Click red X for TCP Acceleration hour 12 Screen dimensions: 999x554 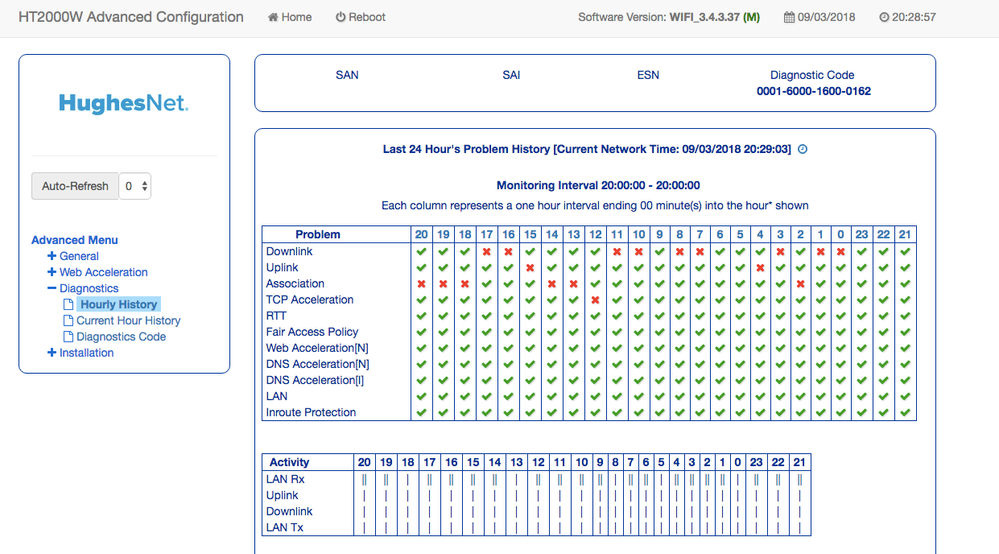coord(595,300)
